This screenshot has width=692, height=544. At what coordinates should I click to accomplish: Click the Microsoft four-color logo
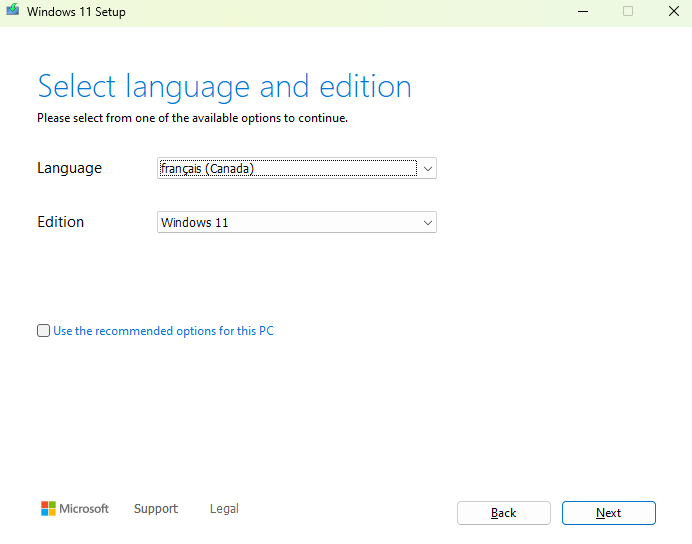pos(48,509)
